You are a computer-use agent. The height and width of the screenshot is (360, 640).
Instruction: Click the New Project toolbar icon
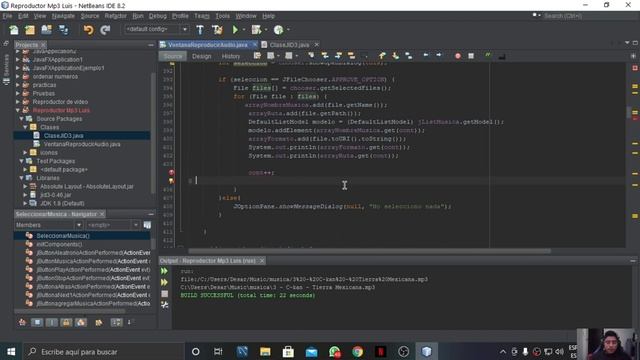click(30, 30)
